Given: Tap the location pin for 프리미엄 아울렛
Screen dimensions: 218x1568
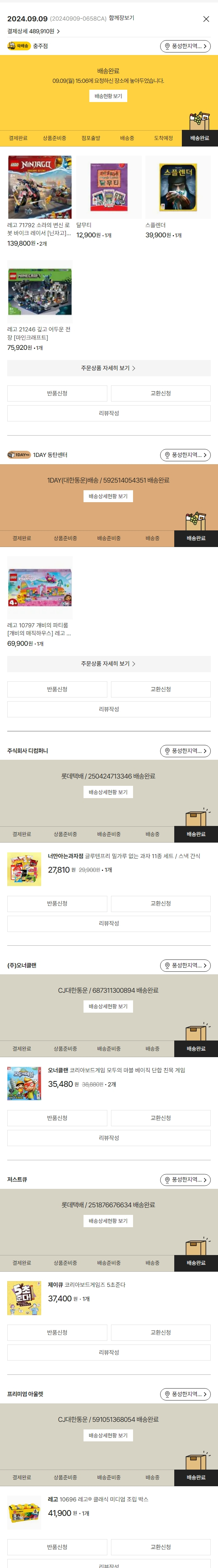Looking at the screenshot, I should click(x=167, y=1394).
